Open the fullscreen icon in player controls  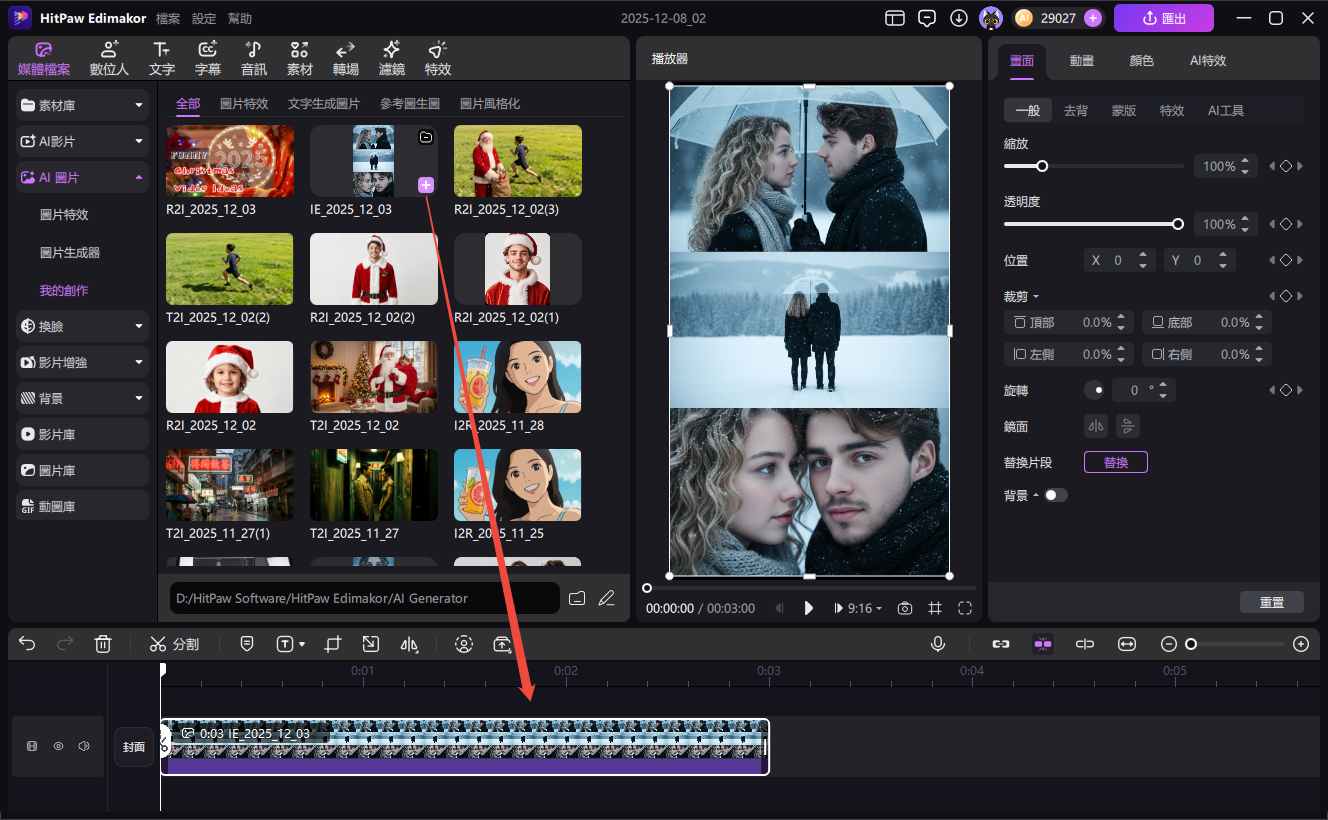[964, 608]
